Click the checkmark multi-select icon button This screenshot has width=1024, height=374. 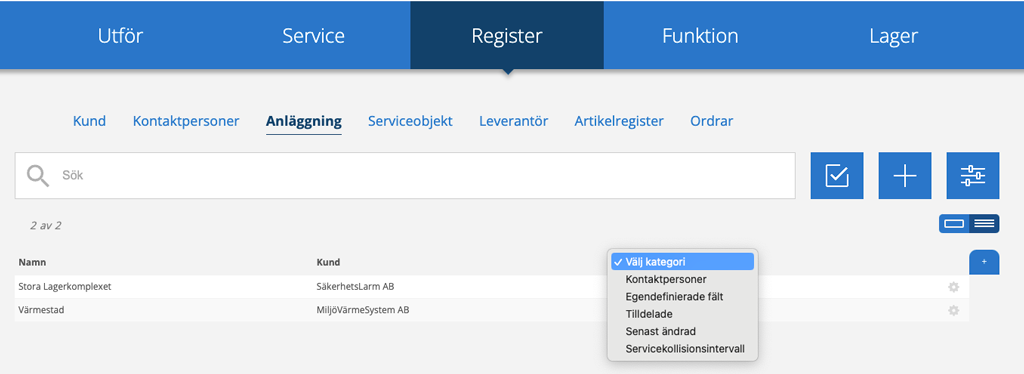tap(837, 176)
